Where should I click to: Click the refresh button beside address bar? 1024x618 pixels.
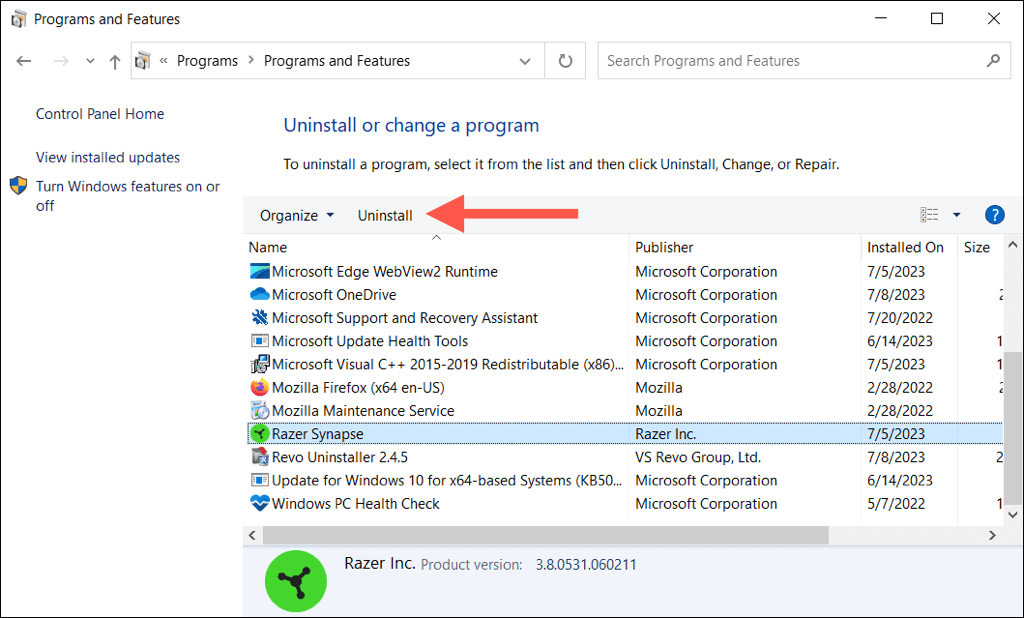[x=565, y=61]
